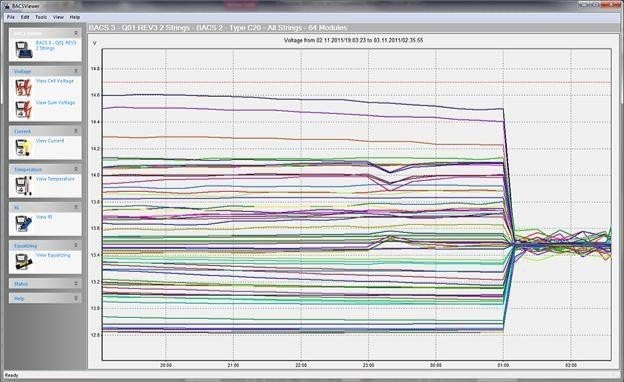The image size is (624, 382).
Task: Open the File menu
Action: point(11,18)
